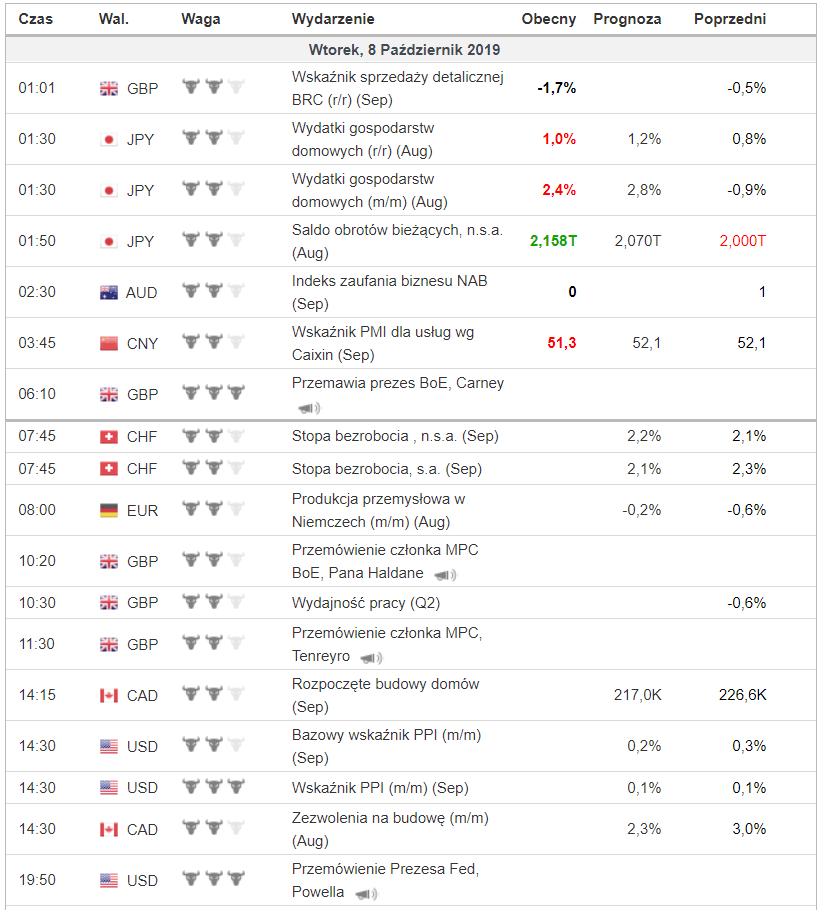Click Chinese flag beside CNY
The image size is (820, 910).
click(x=109, y=343)
